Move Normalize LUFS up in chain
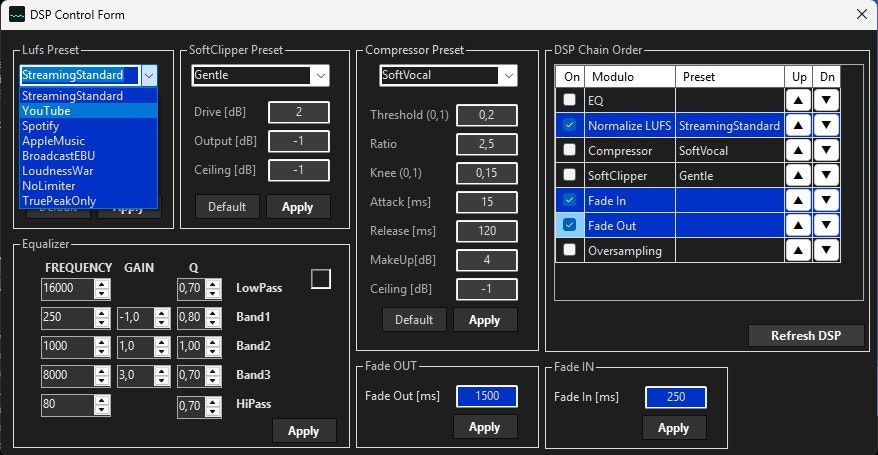Screen dimensions: 878x455 pyautogui.click(x=798, y=125)
